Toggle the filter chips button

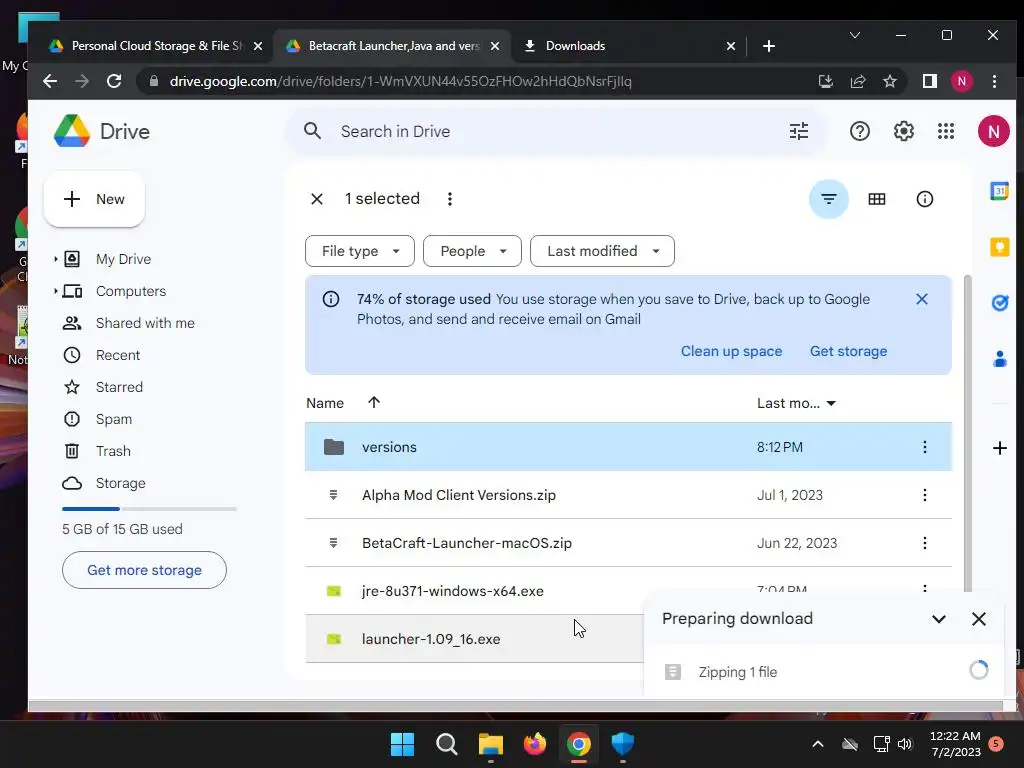[829, 199]
